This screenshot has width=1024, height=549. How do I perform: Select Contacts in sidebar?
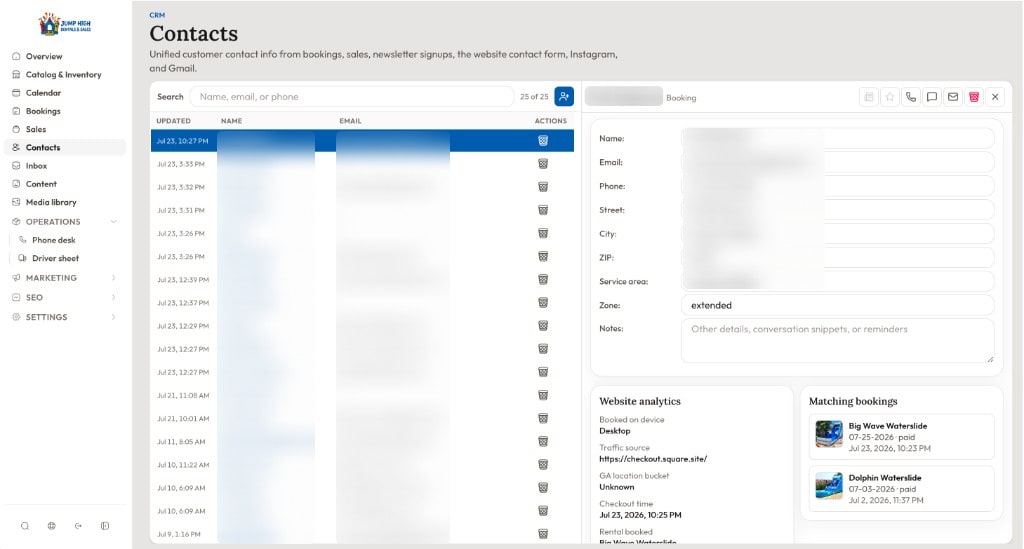pyautogui.click(x=65, y=148)
